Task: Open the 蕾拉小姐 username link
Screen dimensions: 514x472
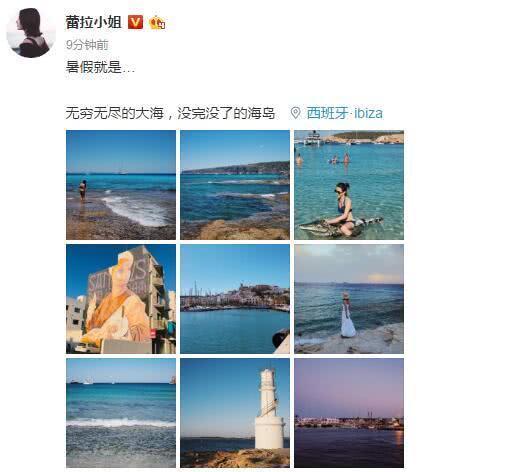Action: [x=94, y=22]
